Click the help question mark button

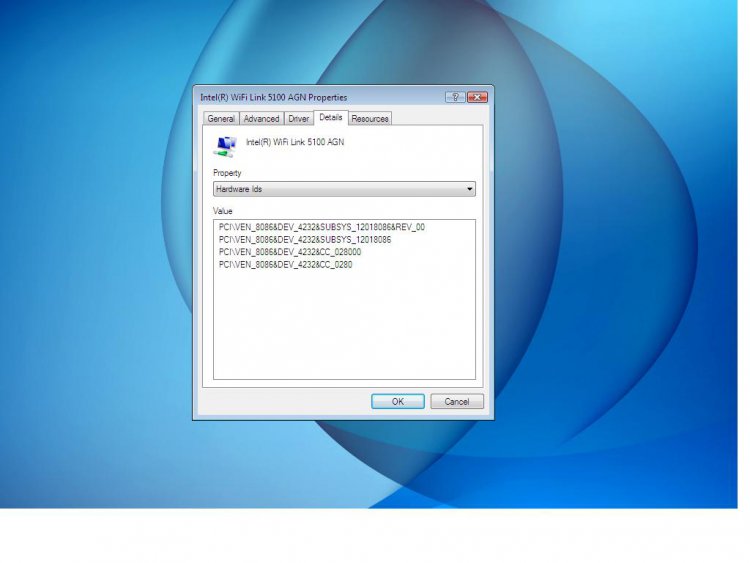point(455,97)
